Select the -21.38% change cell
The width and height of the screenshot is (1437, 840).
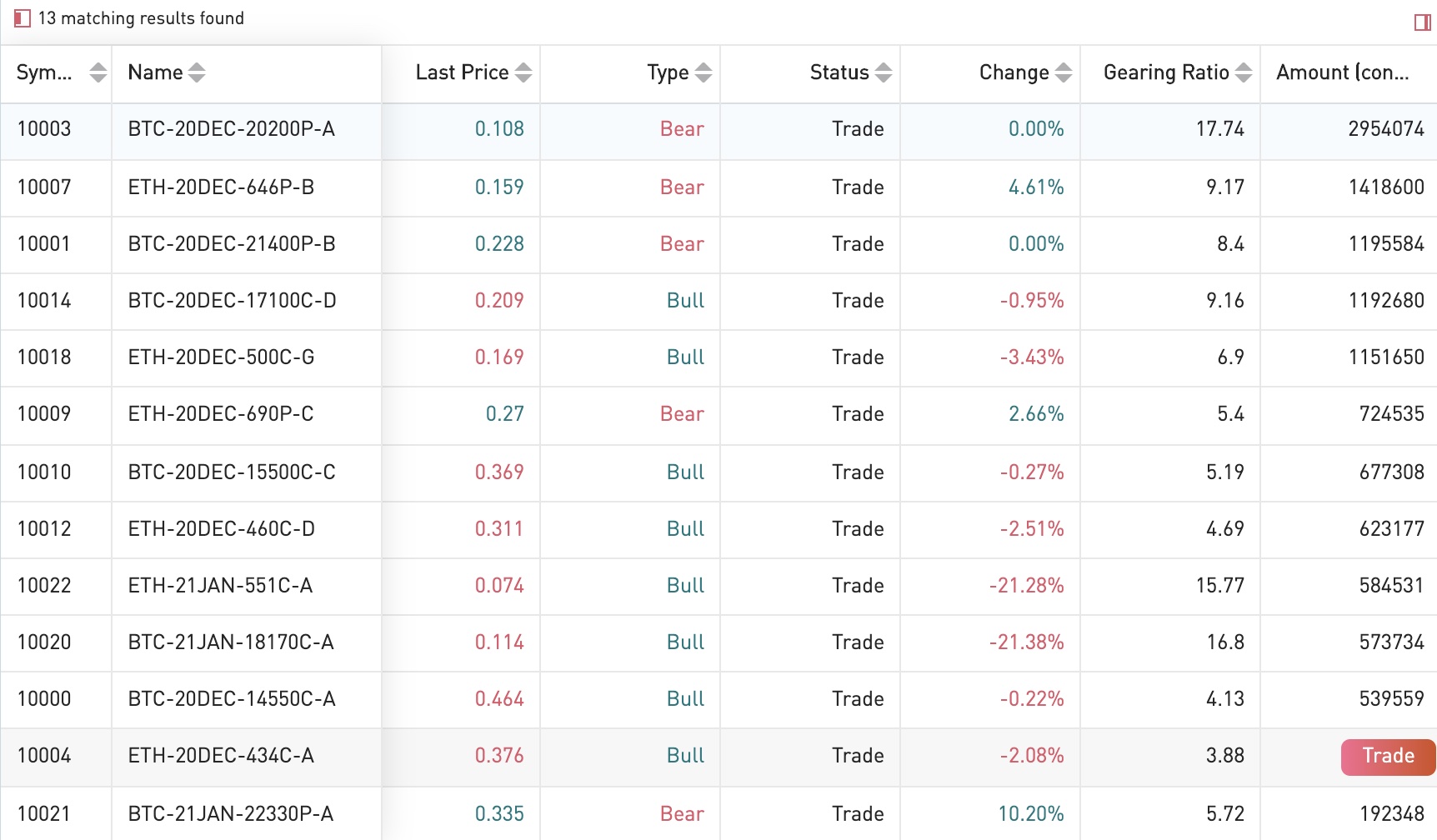click(x=1026, y=642)
